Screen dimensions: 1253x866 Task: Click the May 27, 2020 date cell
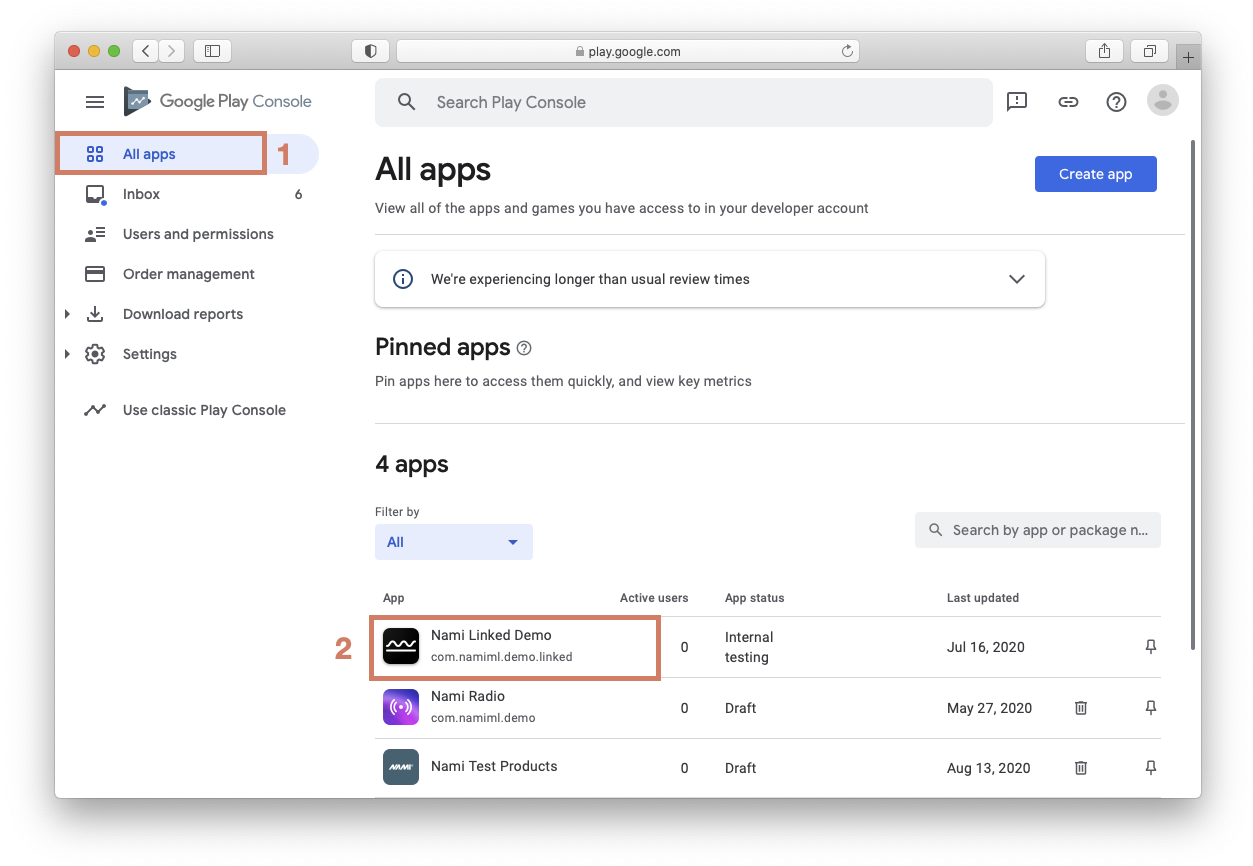click(x=989, y=708)
